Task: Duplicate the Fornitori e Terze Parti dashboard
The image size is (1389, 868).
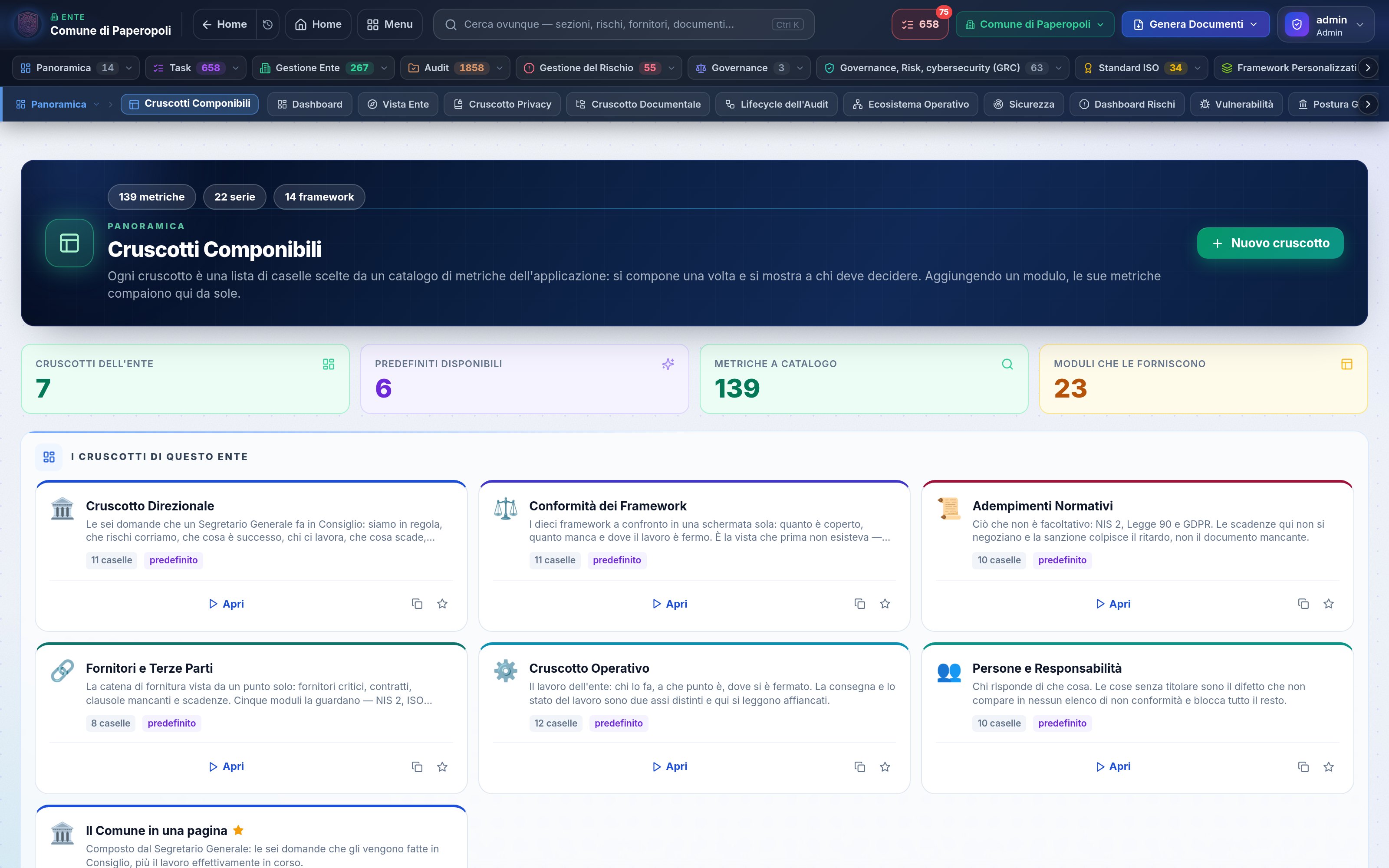Action: [x=417, y=766]
